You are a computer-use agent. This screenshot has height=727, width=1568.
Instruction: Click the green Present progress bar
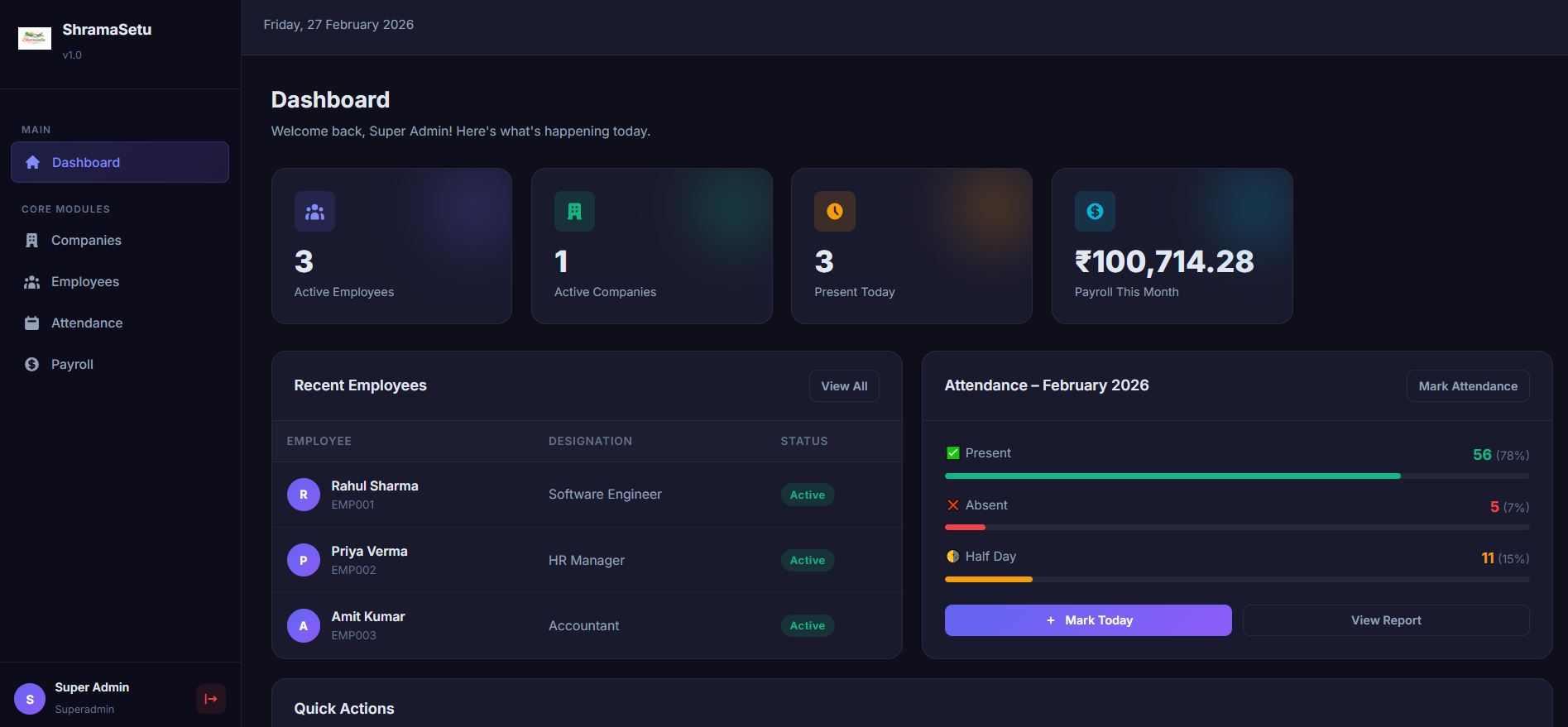[1172, 476]
